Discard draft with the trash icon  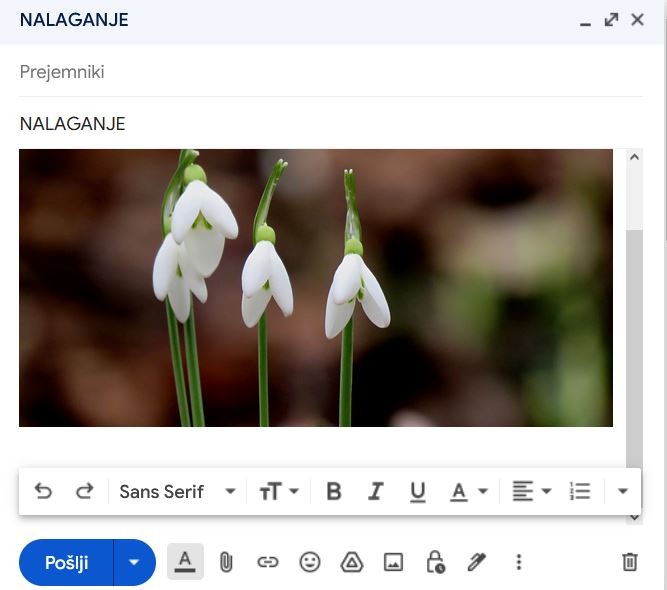click(x=629, y=562)
